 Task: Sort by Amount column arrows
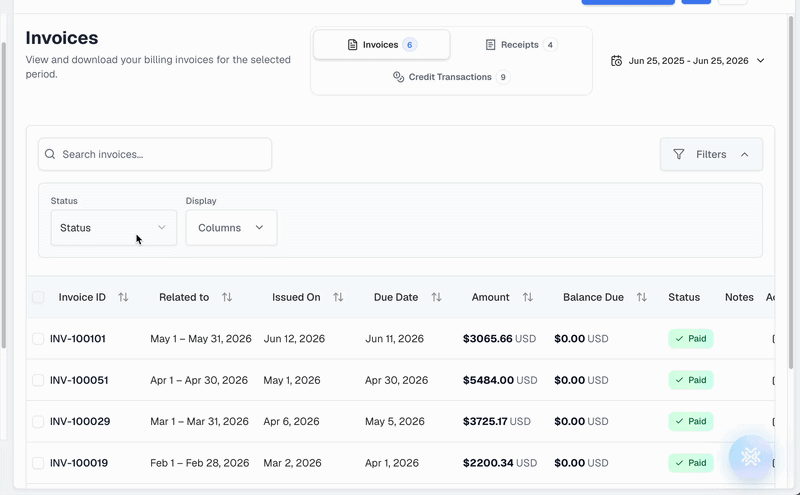[528, 297]
